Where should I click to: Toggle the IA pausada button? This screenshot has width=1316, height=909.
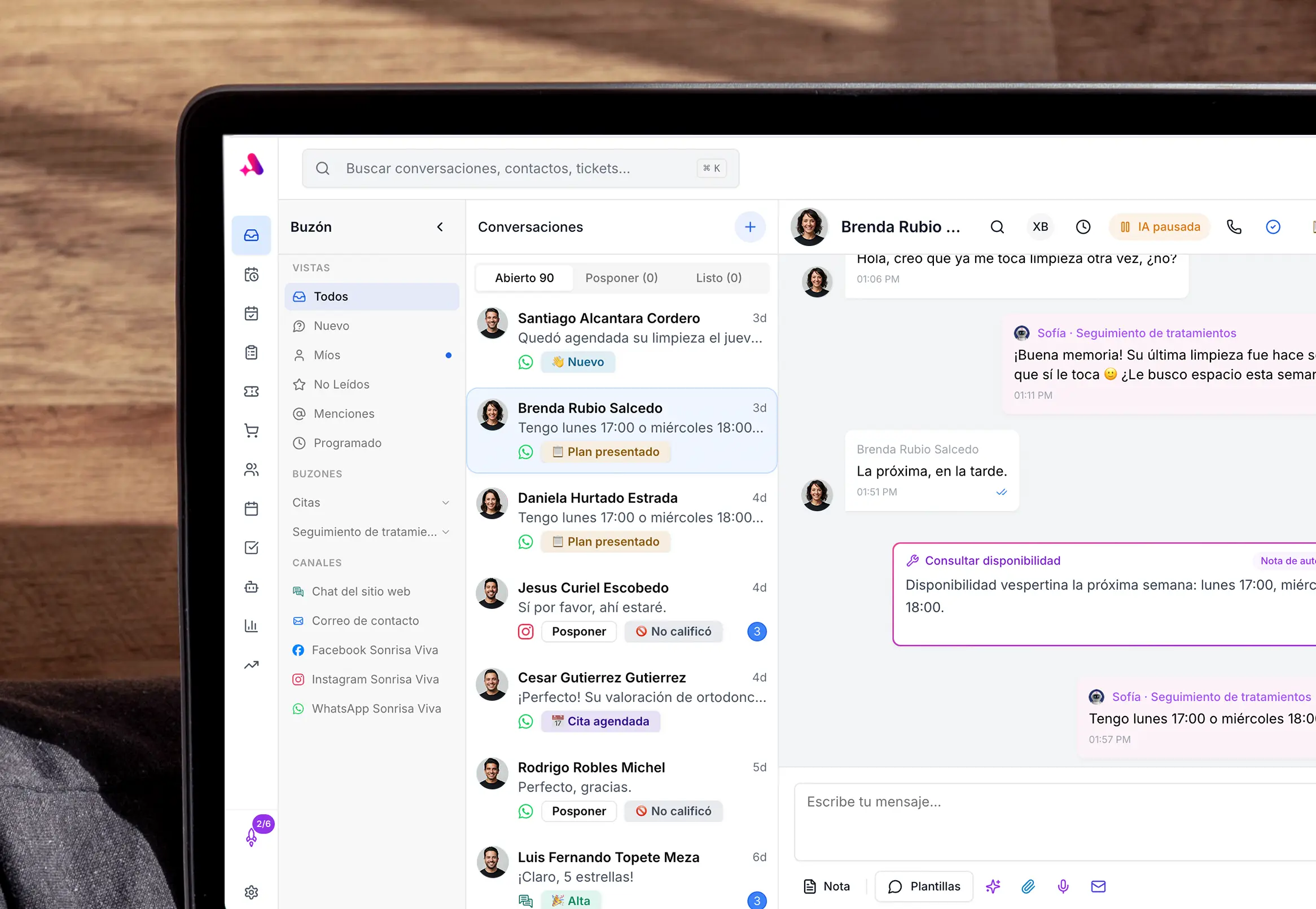(1160, 227)
